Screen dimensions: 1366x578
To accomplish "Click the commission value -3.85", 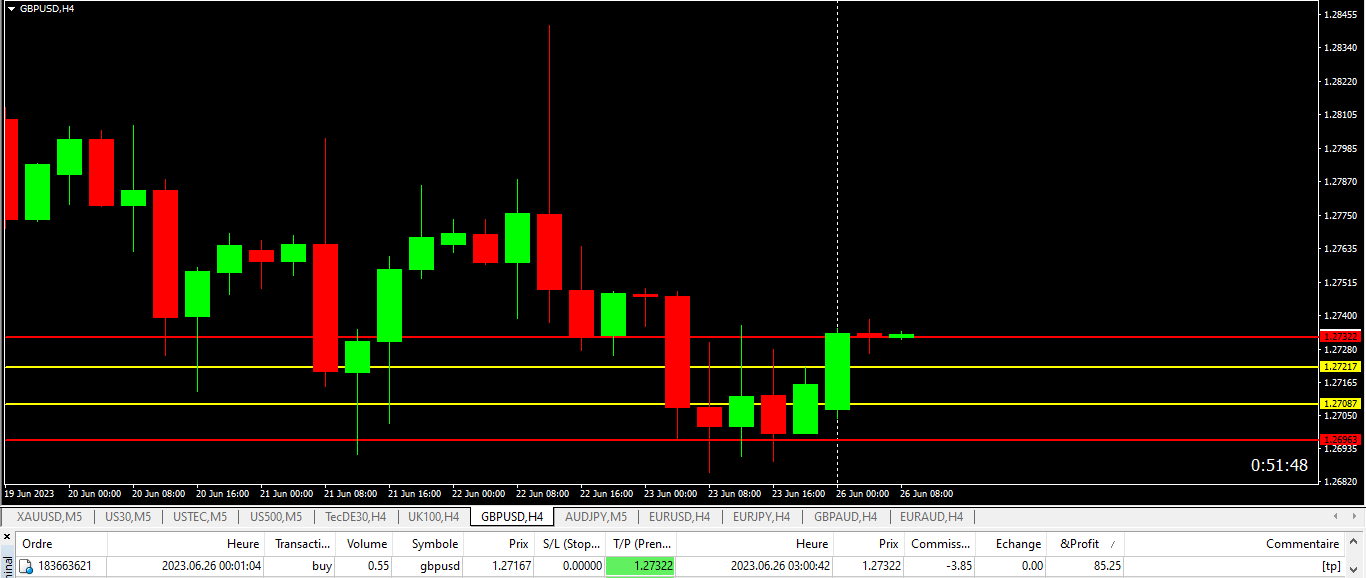I will 957,566.
